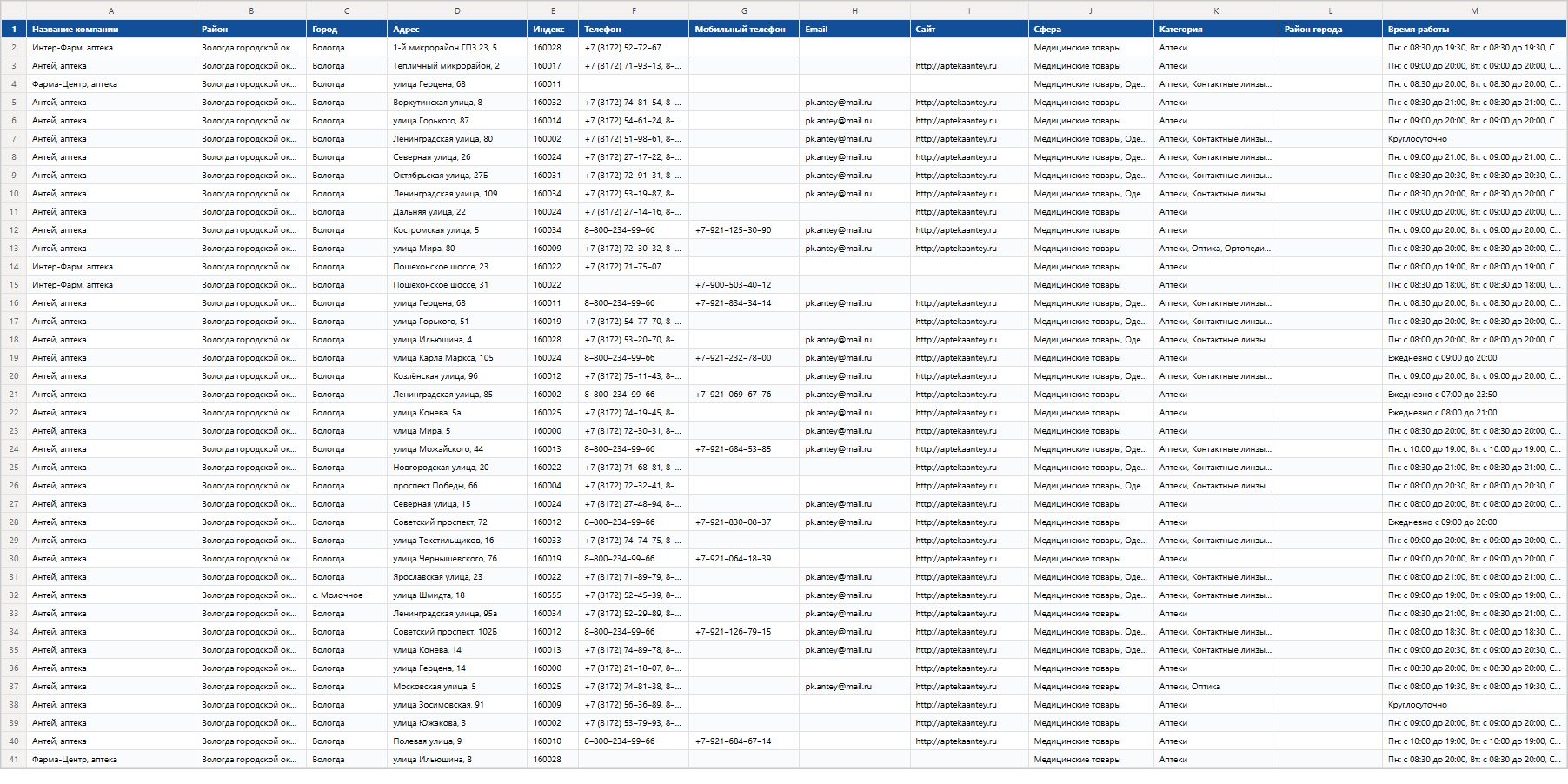Select mobile phone "+7–921–834–34–14"
Image resolution: width=1568 pixels, height=784 pixels.
744,303
